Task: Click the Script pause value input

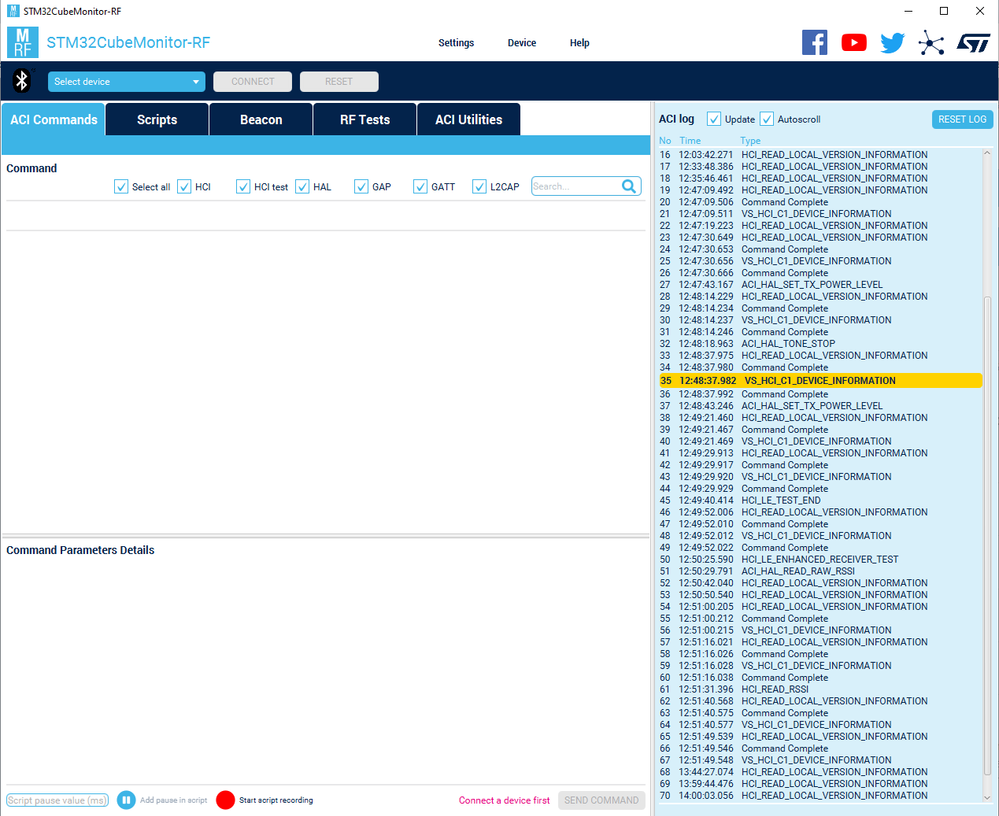Action: (x=57, y=800)
